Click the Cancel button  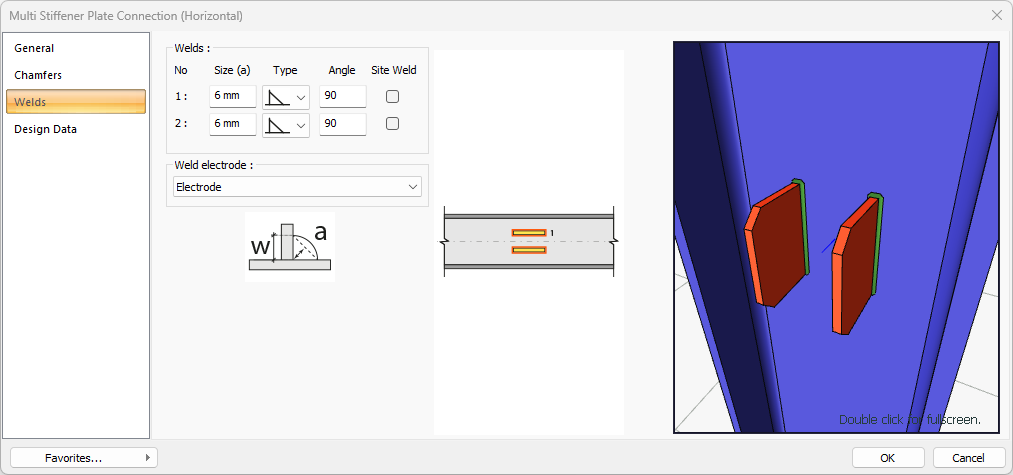pyautogui.click(x=968, y=458)
